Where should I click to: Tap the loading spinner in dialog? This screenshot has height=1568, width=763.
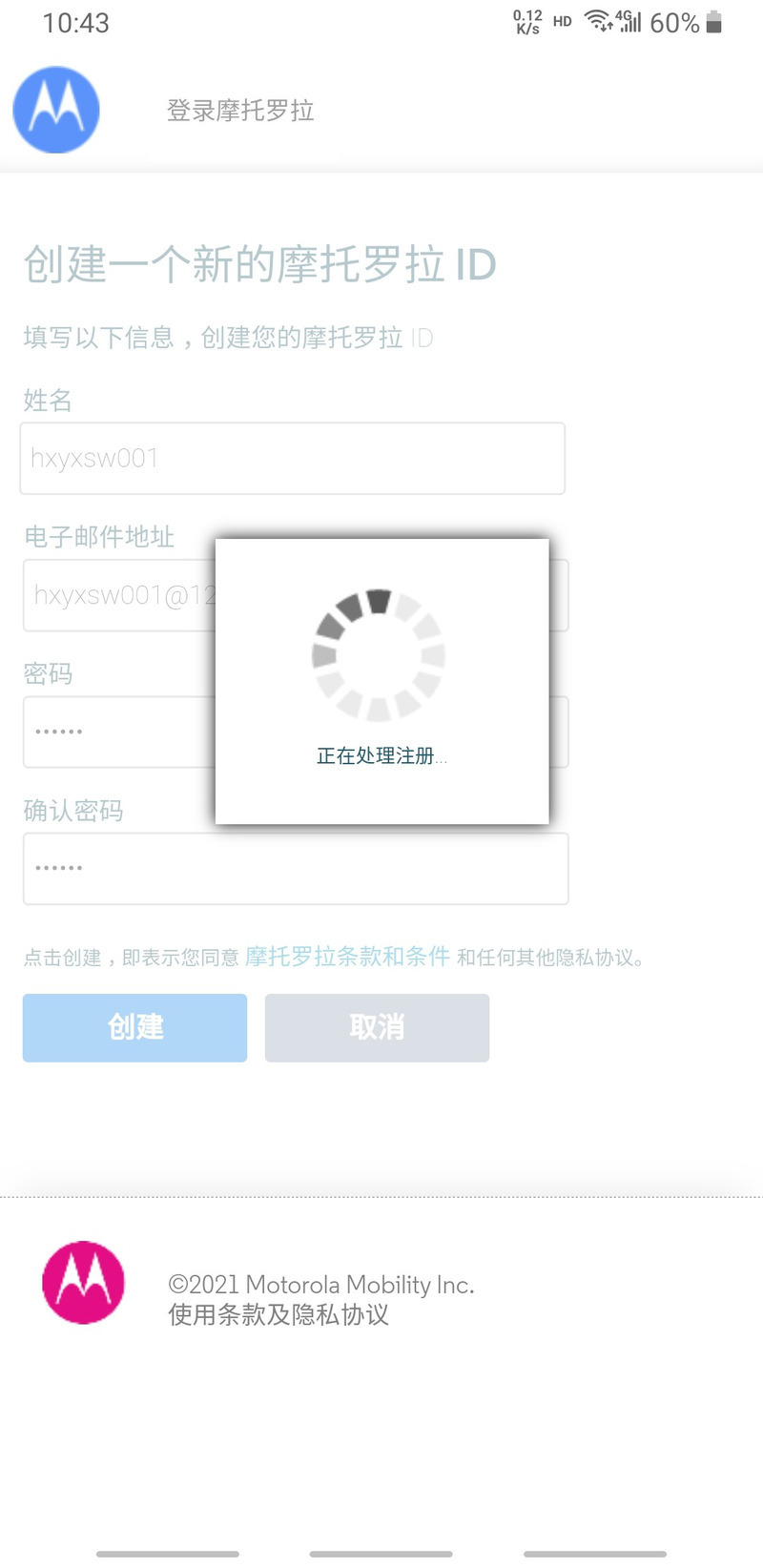click(379, 654)
